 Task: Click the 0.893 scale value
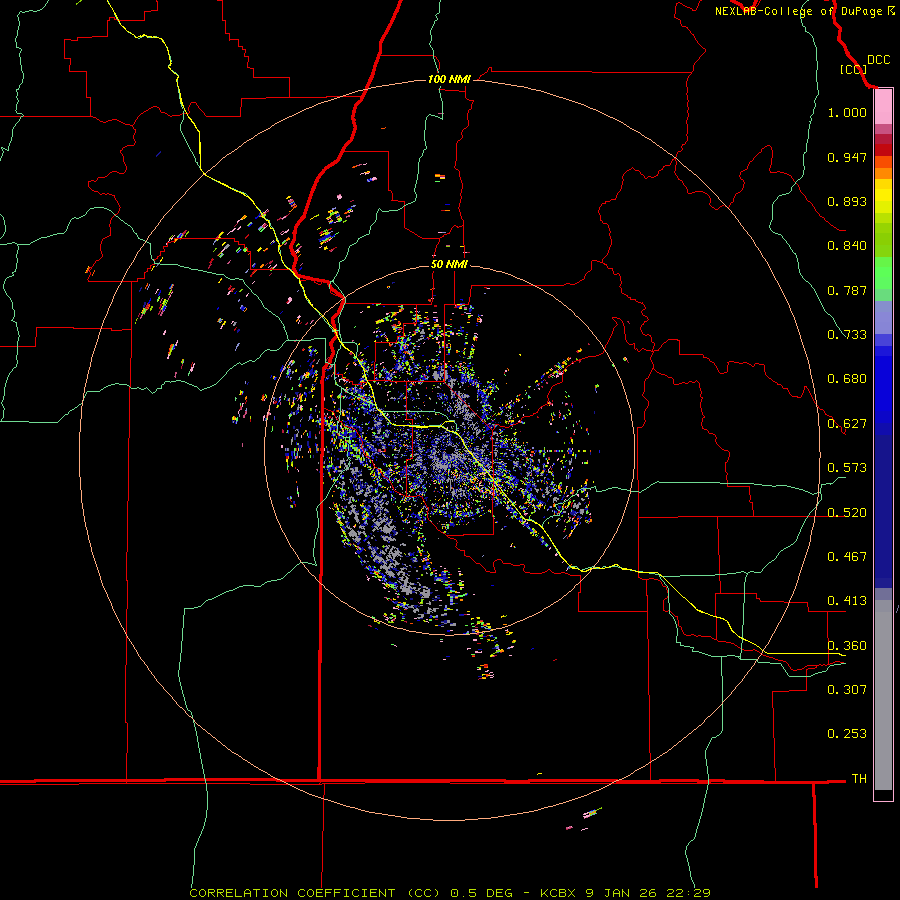847,201
